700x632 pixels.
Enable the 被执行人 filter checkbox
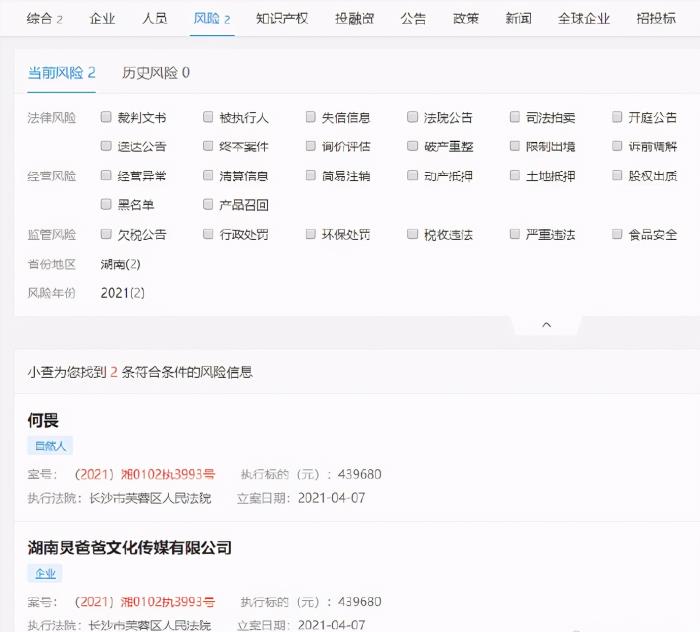(209, 117)
